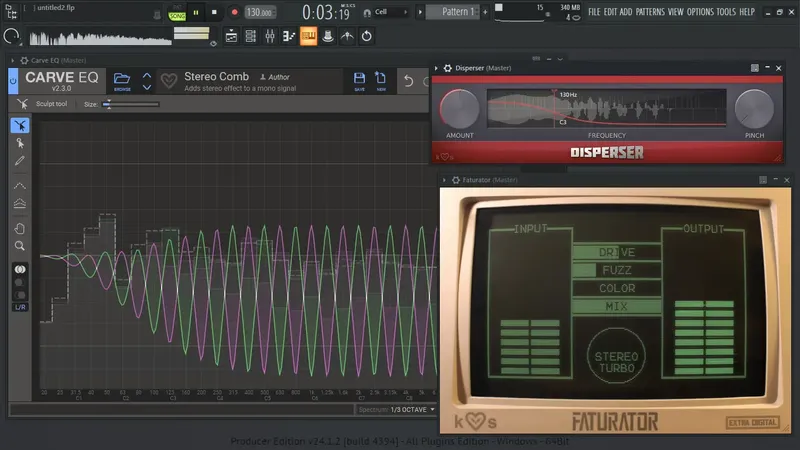Pause playback with the pause button
The height and width of the screenshot is (450, 800).
[x=196, y=12]
